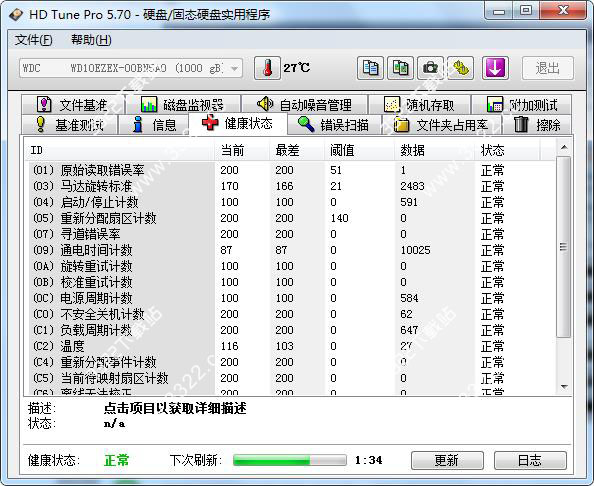
Task: Select row (05) 重新分配扇区计数
Action: coord(292,218)
